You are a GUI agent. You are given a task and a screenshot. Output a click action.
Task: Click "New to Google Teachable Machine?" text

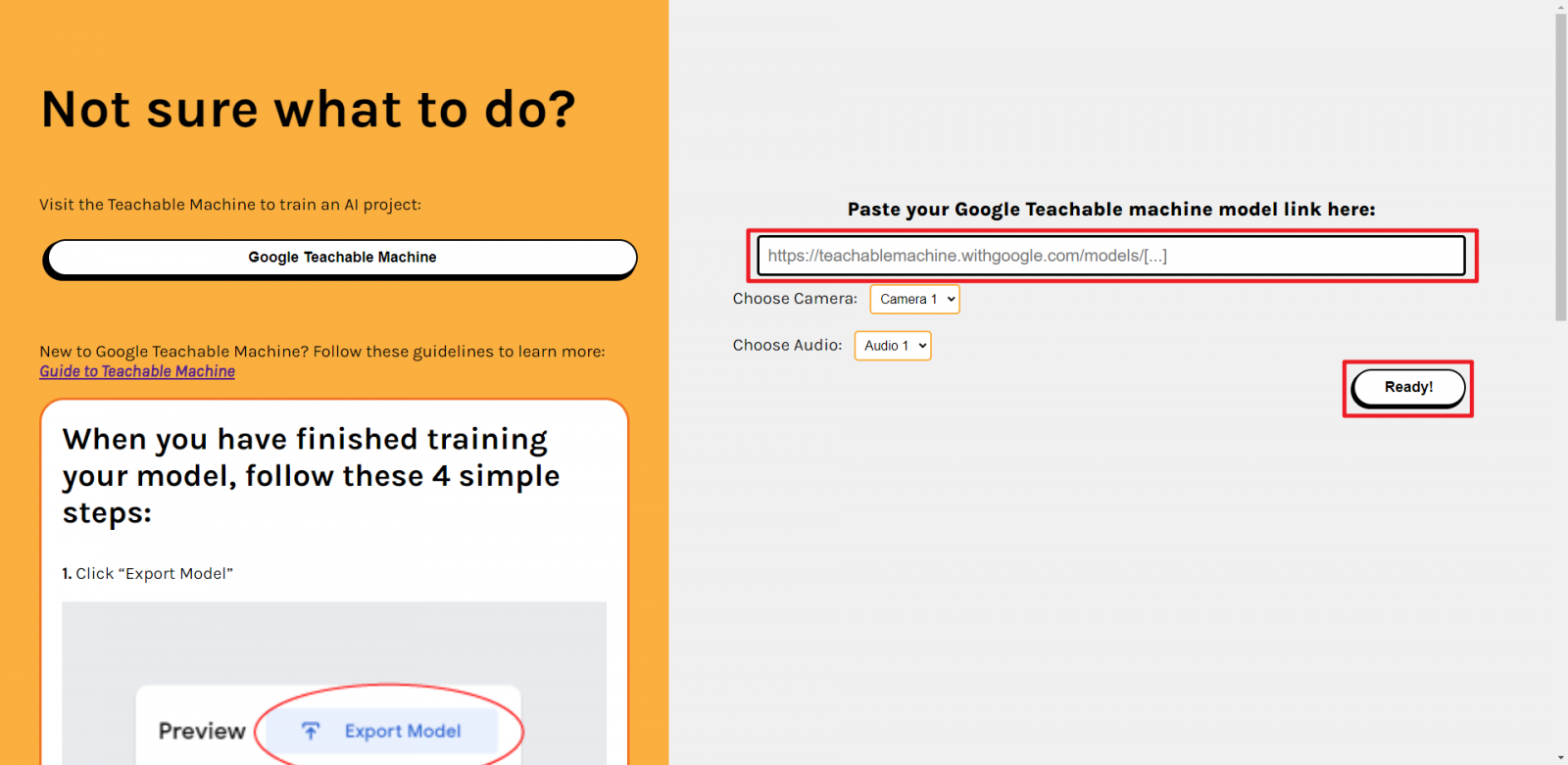[322, 352]
